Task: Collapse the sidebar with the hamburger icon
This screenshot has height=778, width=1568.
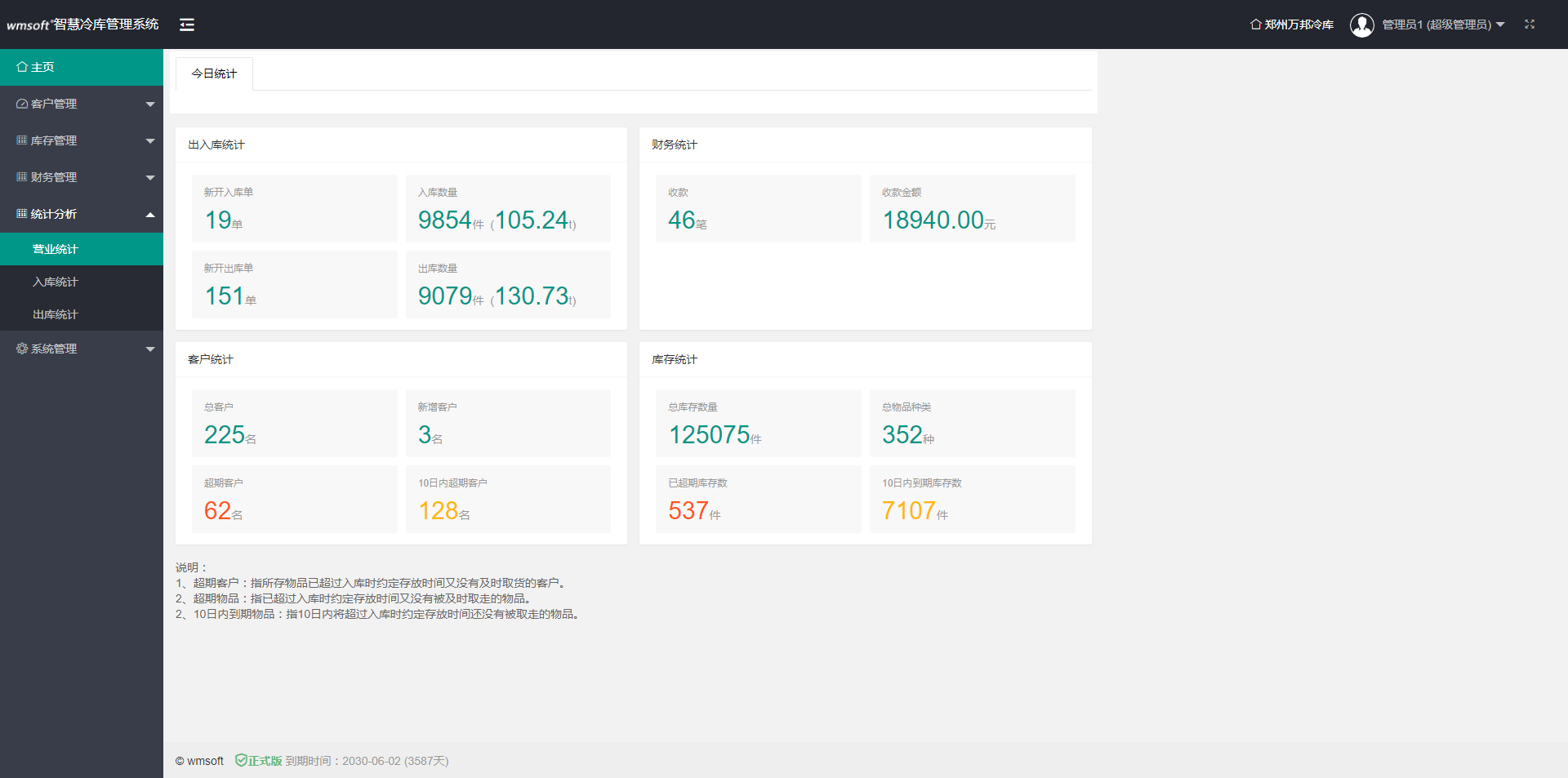Action: [187, 24]
